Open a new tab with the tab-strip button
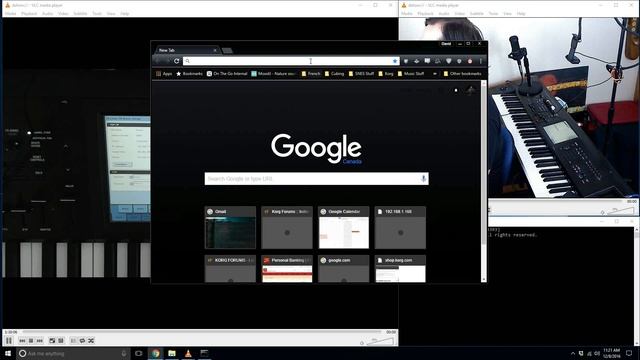This screenshot has height=360, width=640. [227, 51]
